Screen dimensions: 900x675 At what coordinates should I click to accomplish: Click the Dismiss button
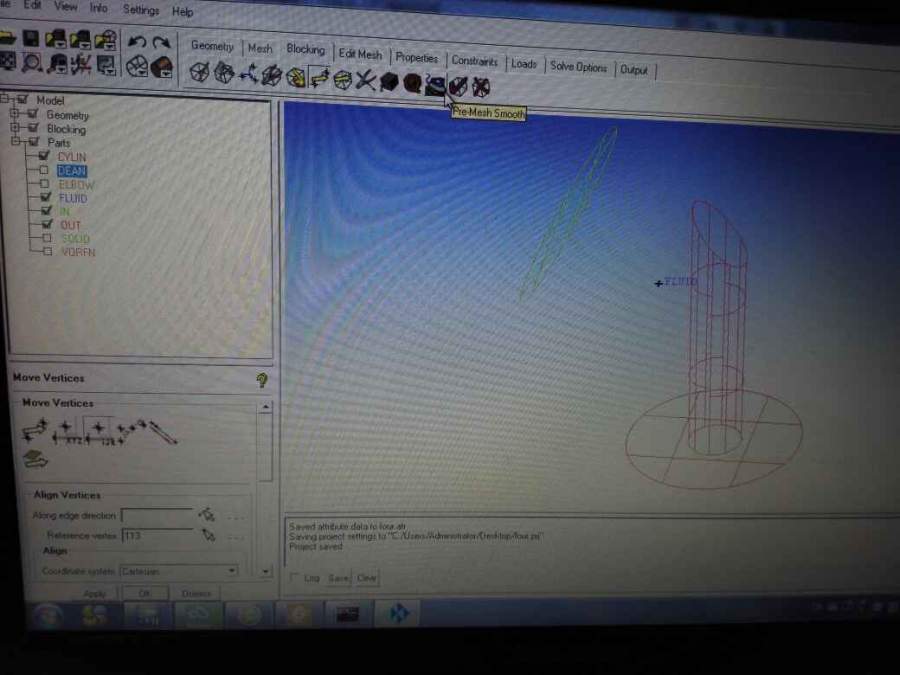coord(196,593)
